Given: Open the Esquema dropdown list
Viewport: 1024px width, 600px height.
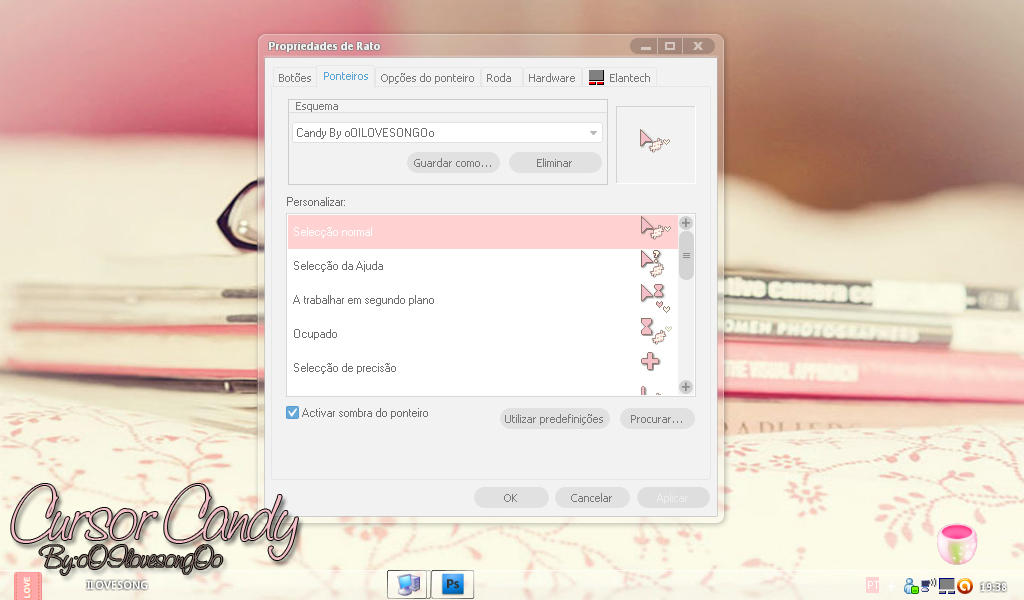Looking at the screenshot, I should tap(447, 133).
